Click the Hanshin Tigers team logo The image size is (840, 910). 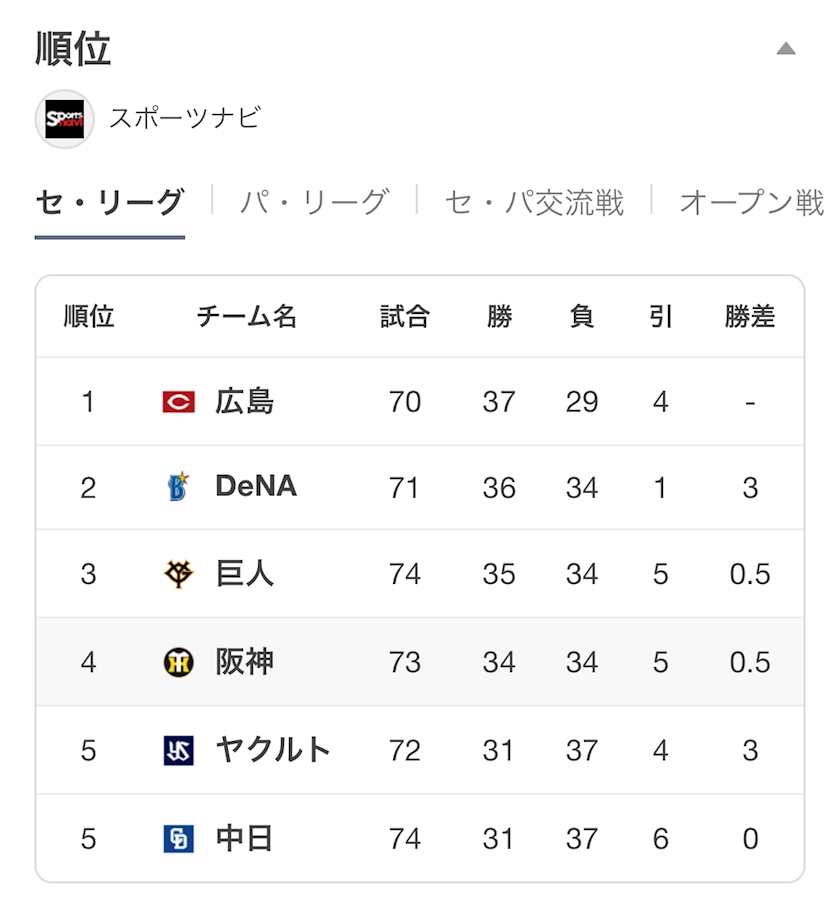[178, 662]
